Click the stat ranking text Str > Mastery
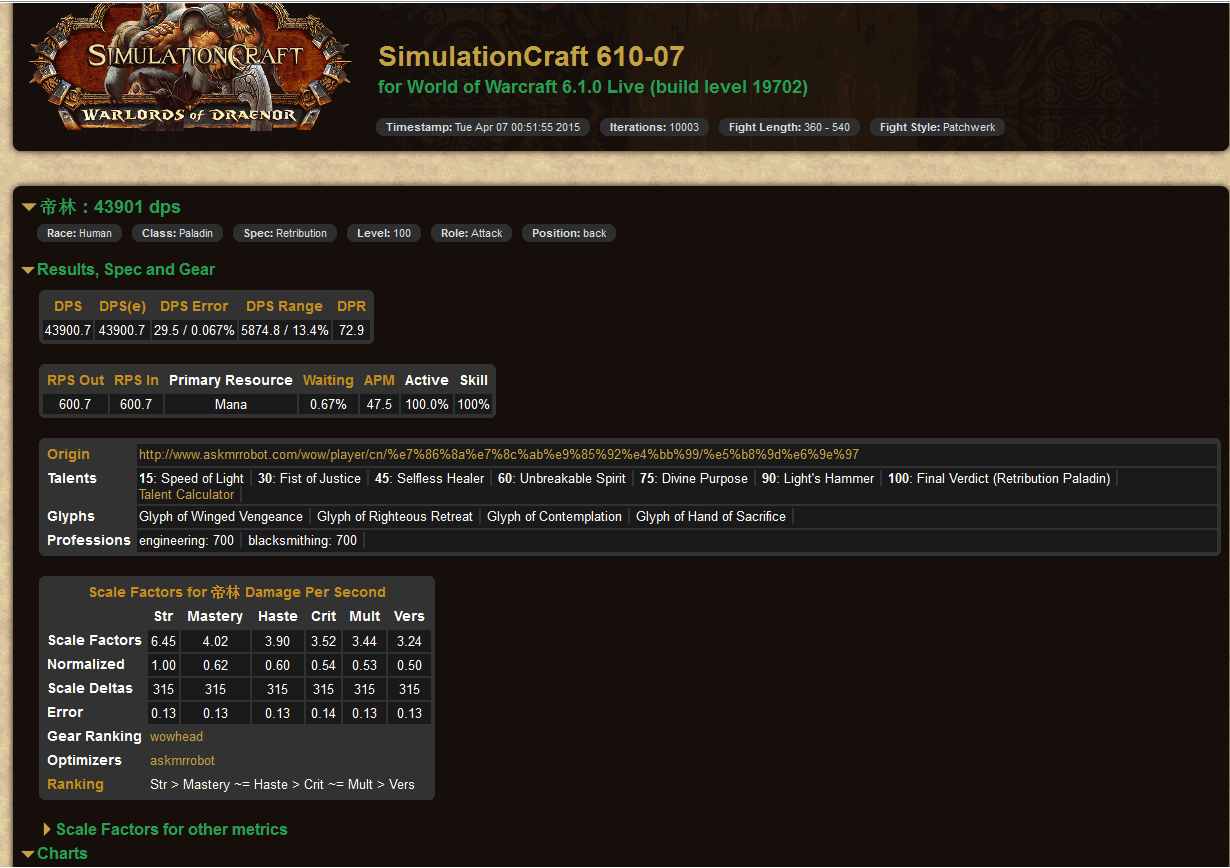This screenshot has height=868, width=1230. (x=282, y=784)
